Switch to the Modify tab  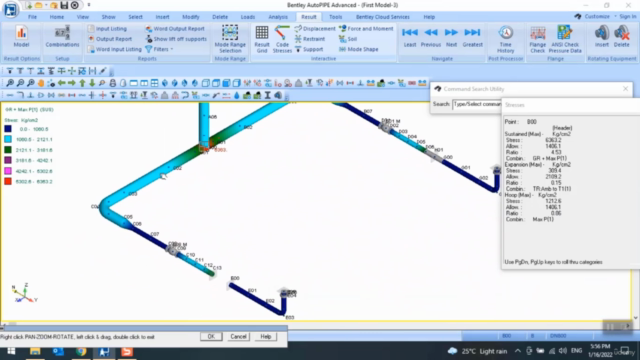pos(191,17)
